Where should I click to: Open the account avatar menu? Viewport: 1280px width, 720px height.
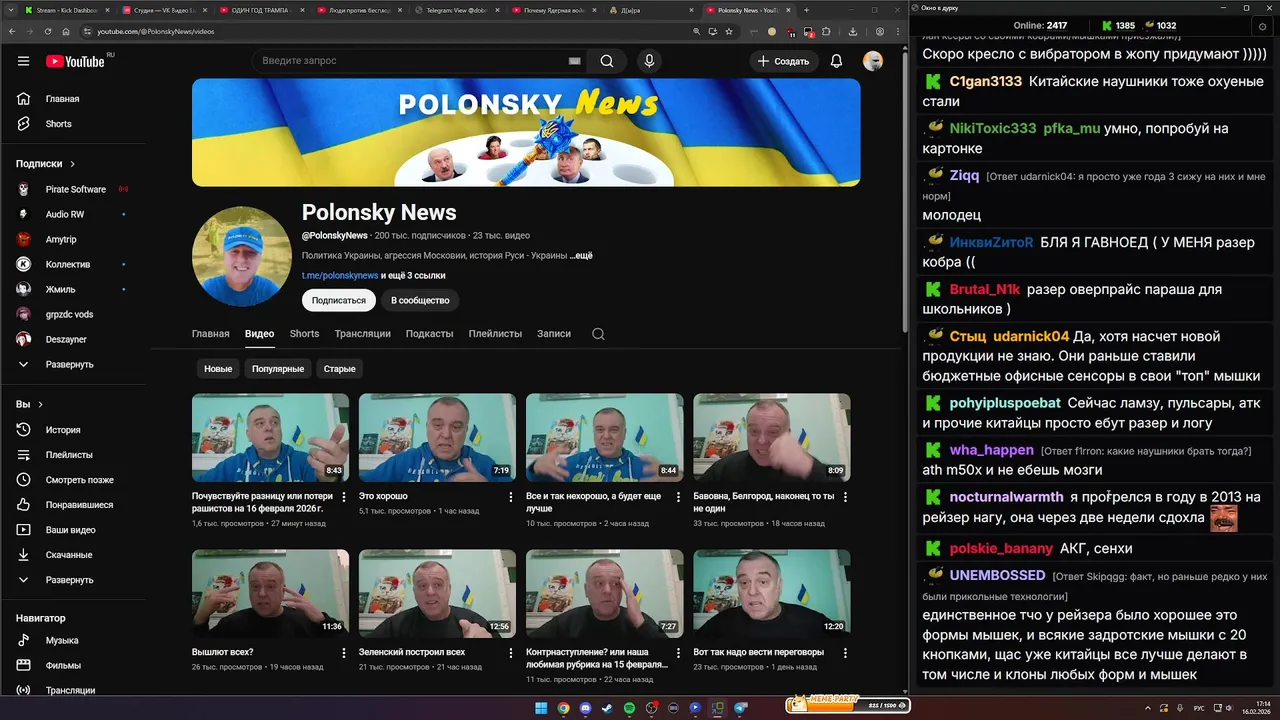click(x=873, y=61)
